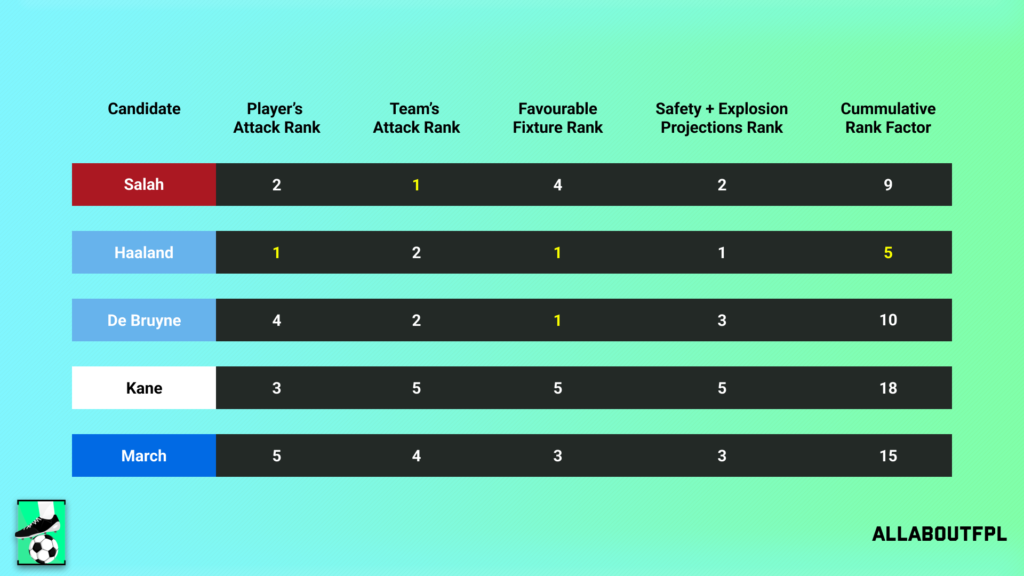Click the Candidate column header
Image resolution: width=1024 pixels, height=576 pixels.
pos(144,109)
